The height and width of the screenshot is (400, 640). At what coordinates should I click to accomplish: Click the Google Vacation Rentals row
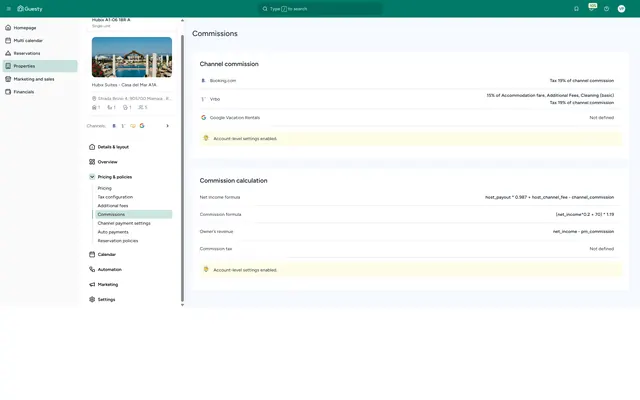pos(410,118)
